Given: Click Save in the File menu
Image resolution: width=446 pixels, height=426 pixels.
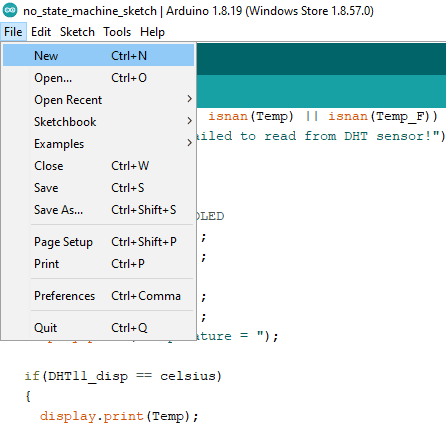Looking at the screenshot, I should (98, 188).
